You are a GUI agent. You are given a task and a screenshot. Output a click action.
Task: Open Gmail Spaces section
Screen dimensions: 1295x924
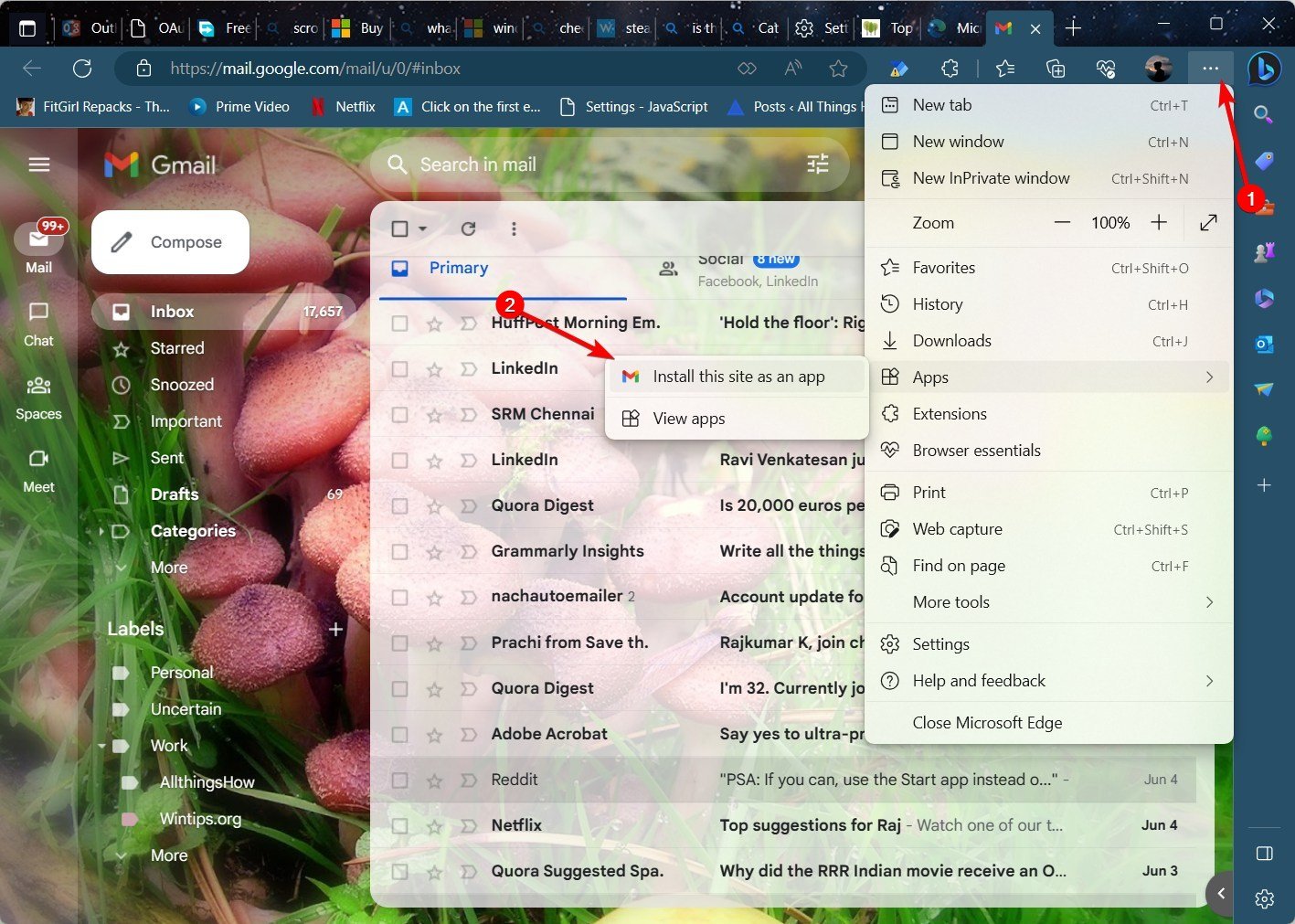click(x=38, y=398)
